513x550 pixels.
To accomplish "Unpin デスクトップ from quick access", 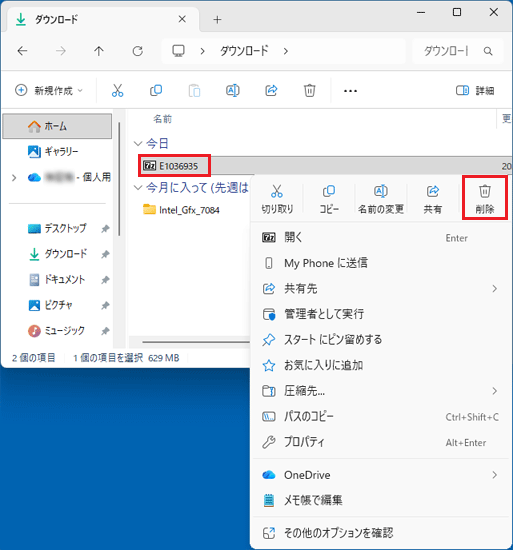I will pos(105,229).
